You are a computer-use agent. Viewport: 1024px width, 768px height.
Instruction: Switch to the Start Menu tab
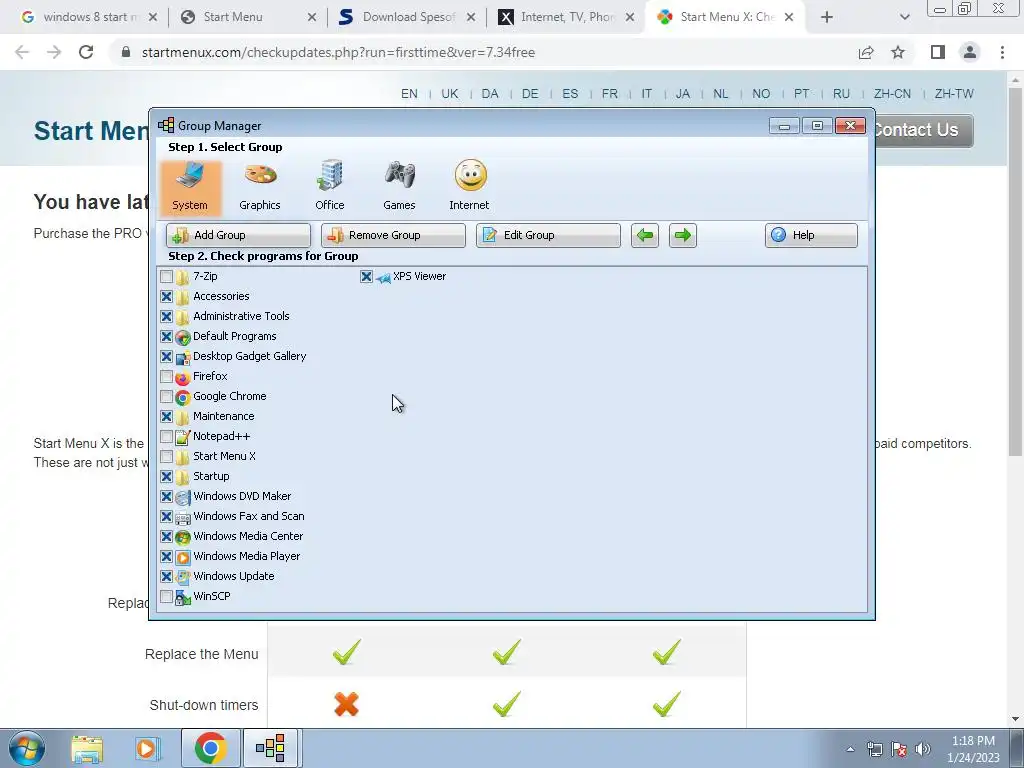tap(248, 17)
